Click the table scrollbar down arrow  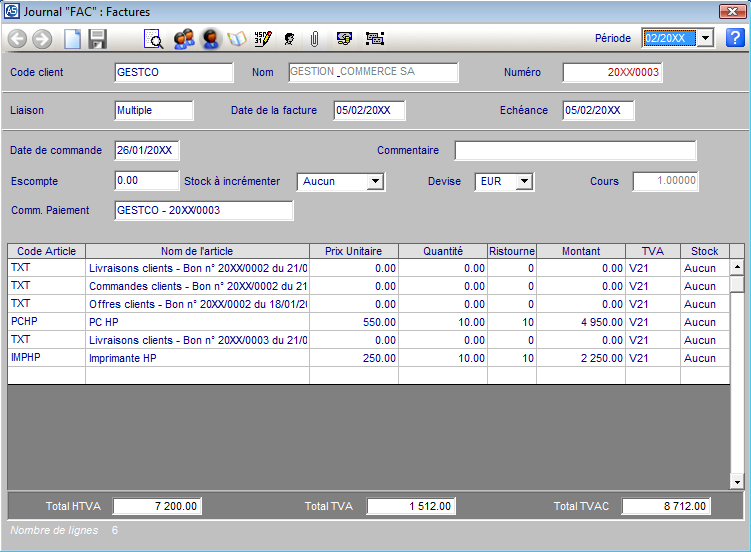tap(737, 482)
